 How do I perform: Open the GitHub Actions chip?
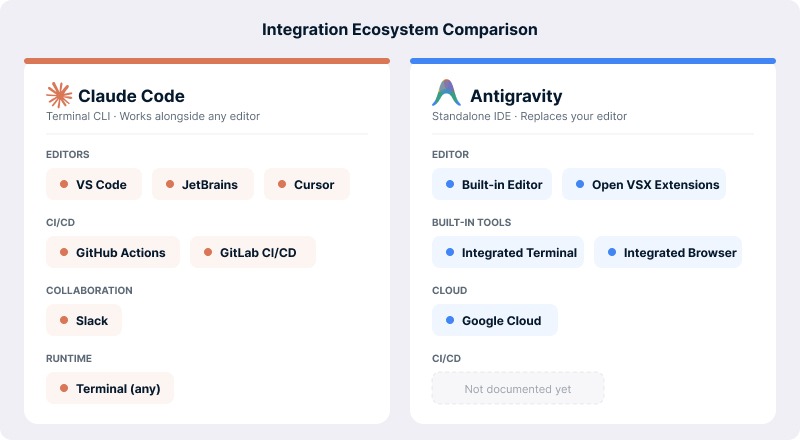[113, 252]
